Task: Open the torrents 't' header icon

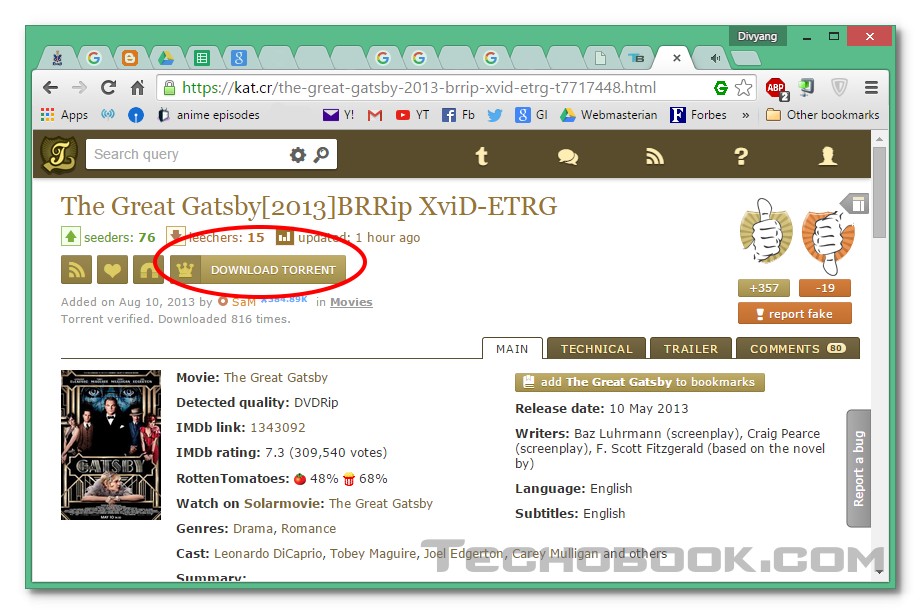Action: click(482, 156)
